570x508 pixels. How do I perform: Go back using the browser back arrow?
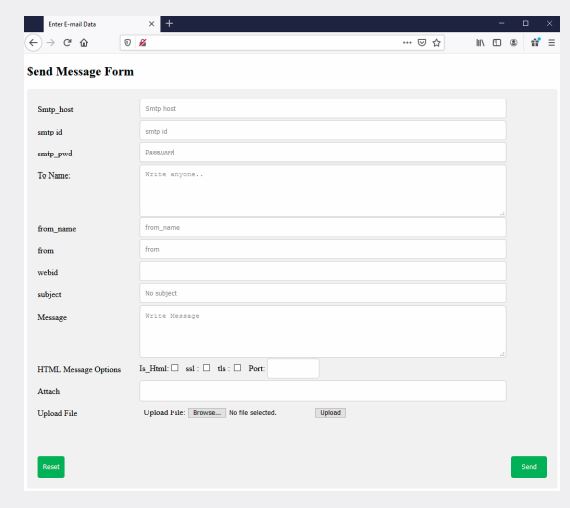coord(33,43)
